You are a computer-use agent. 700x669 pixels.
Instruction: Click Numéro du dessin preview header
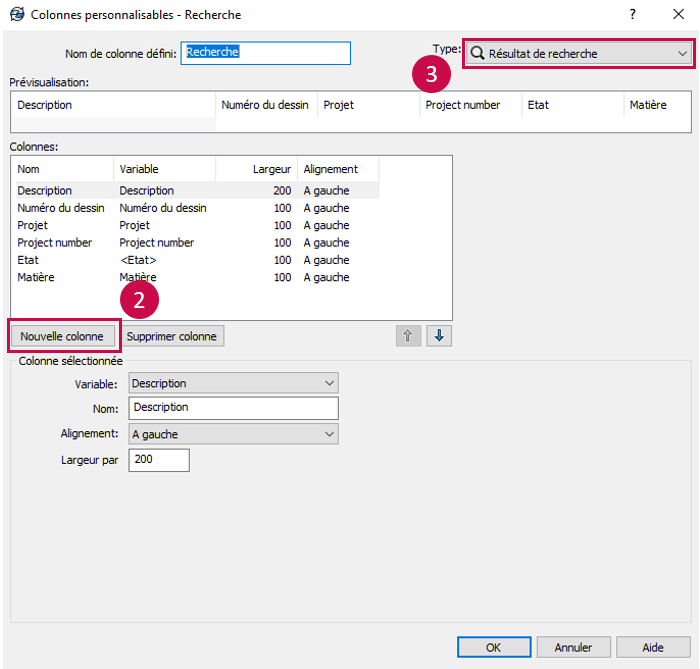(267, 105)
